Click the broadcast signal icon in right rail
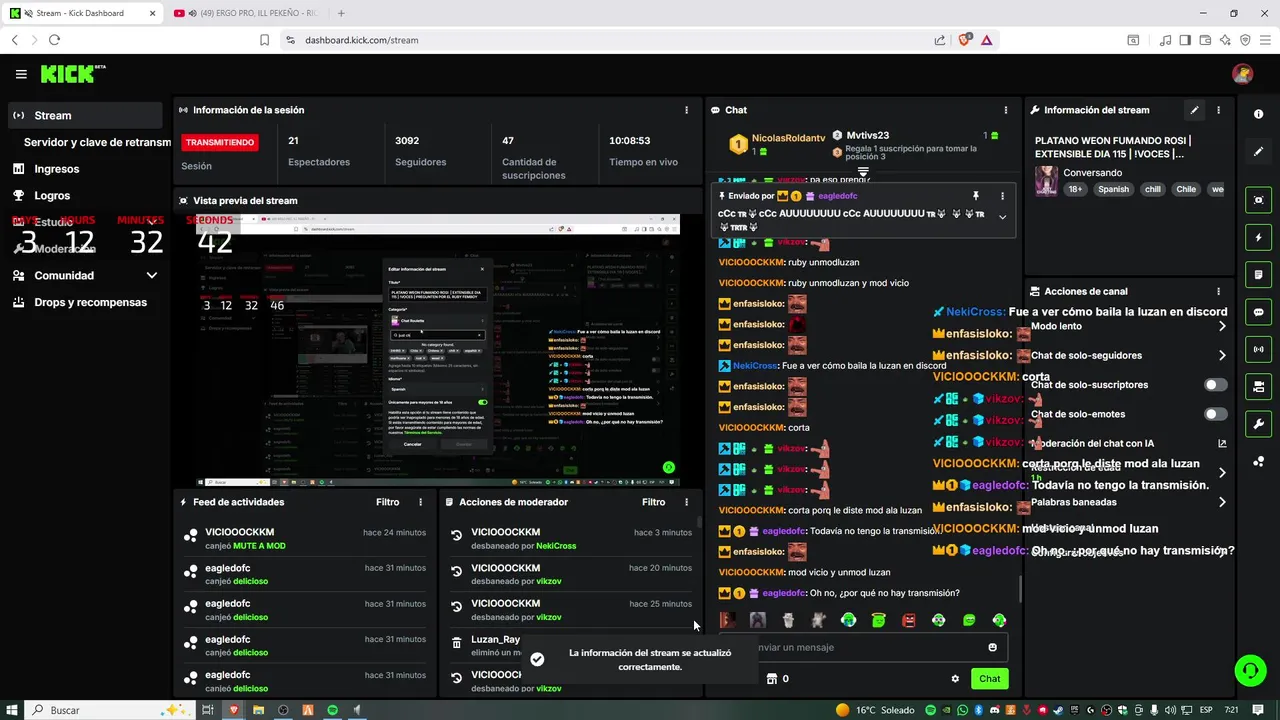The width and height of the screenshot is (1280, 720). 1259,349
